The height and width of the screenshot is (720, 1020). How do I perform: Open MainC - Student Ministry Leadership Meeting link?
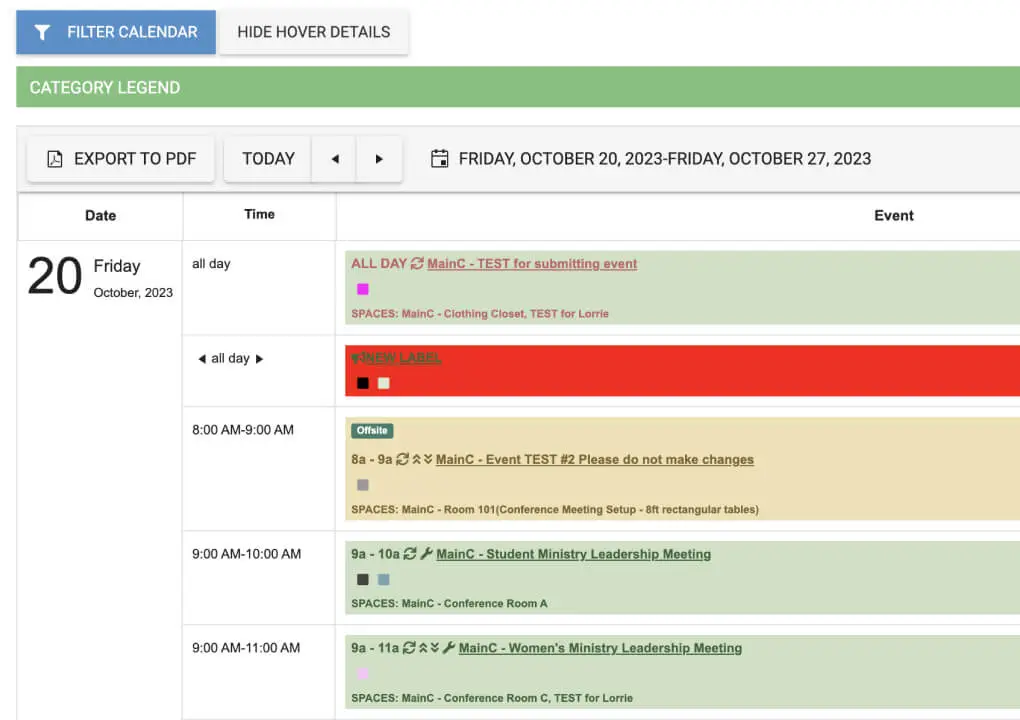(573, 554)
